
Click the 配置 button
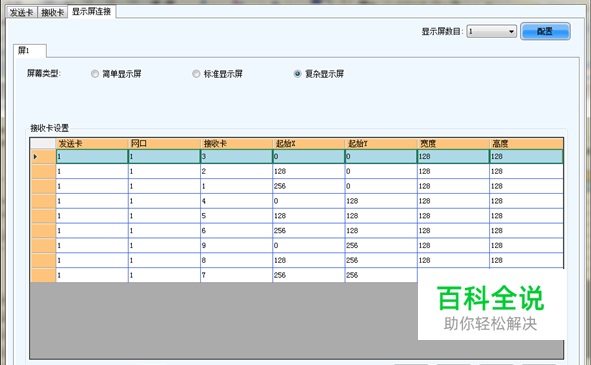click(x=545, y=31)
